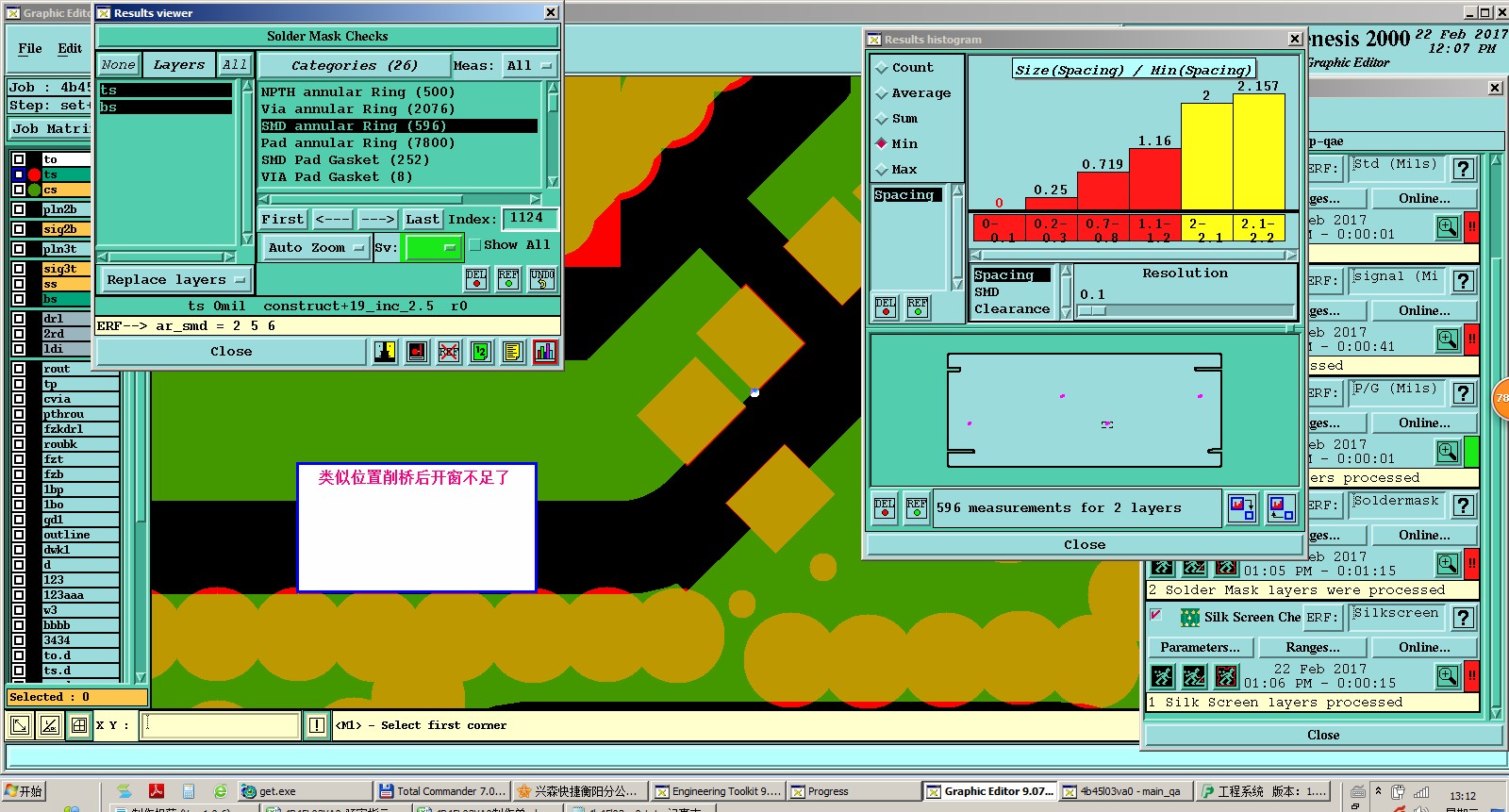Open the Sv green color dropdown
Image resolution: width=1509 pixels, height=812 pixels.
tap(434, 248)
